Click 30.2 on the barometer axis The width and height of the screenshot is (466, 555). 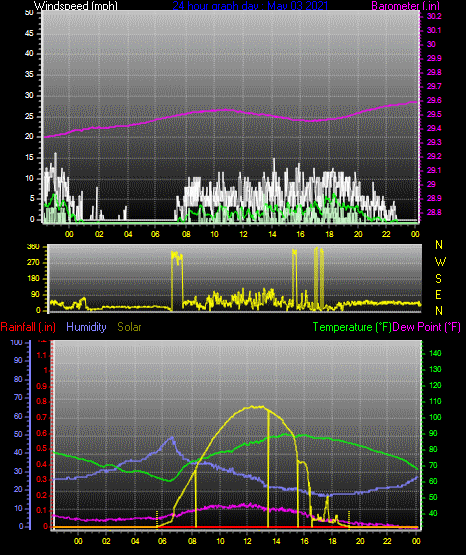pos(434,16)
